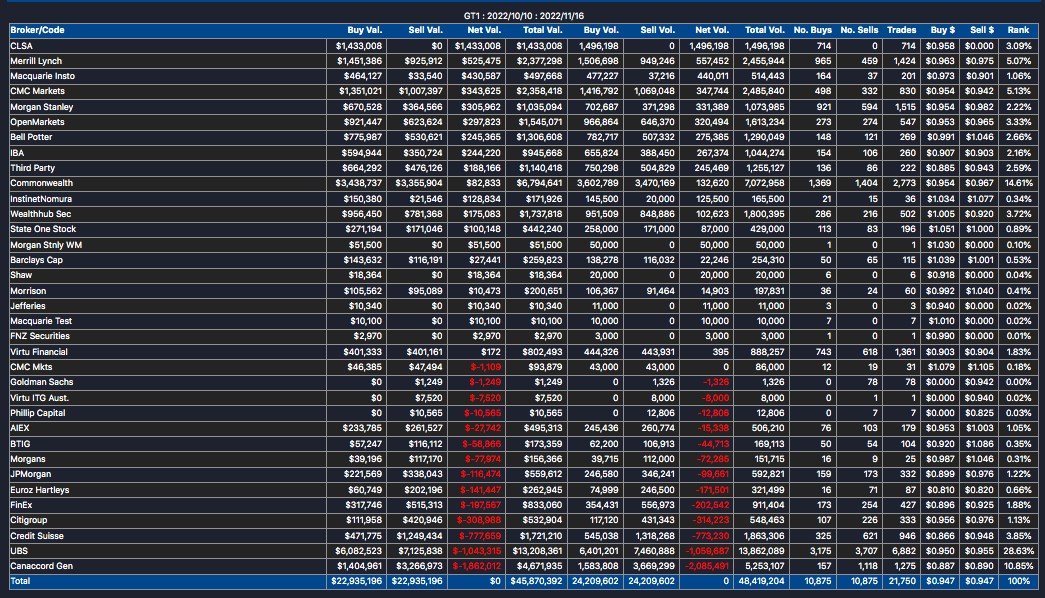Select the Macquarie Insto broker name
1045x598 pixels.
pos(42,76)
